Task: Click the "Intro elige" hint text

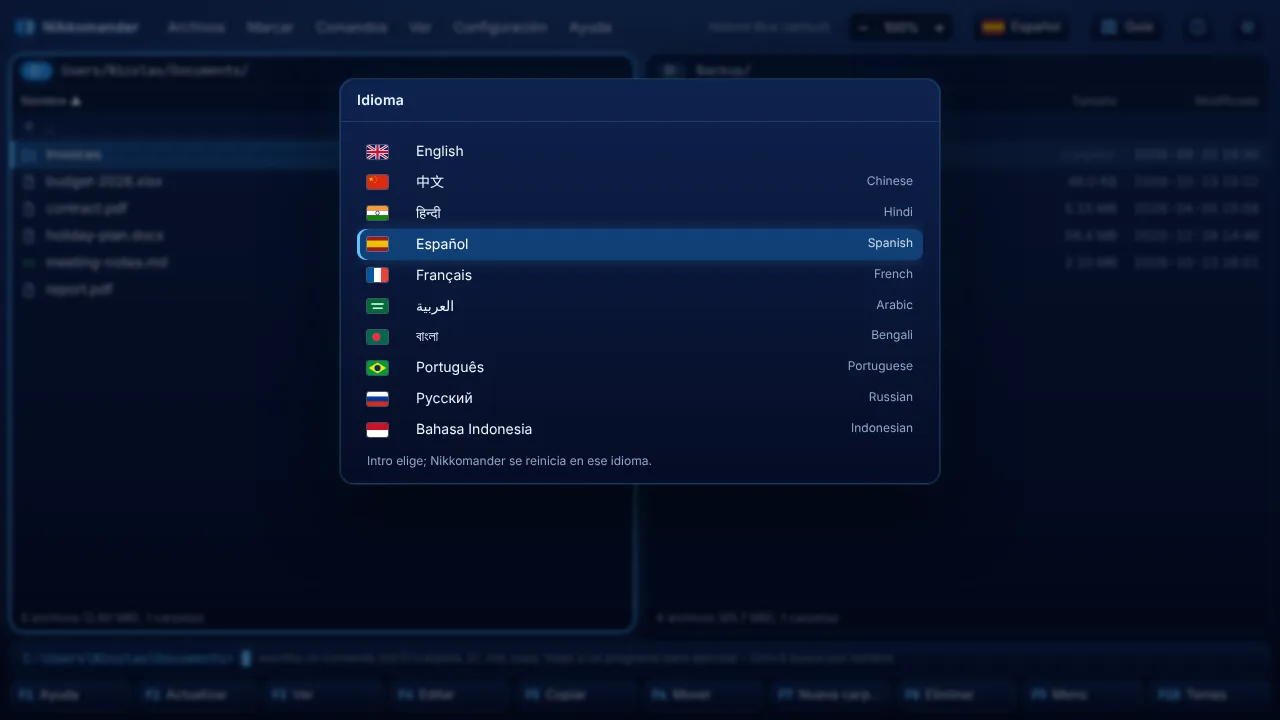Action: tap(509, 461)
